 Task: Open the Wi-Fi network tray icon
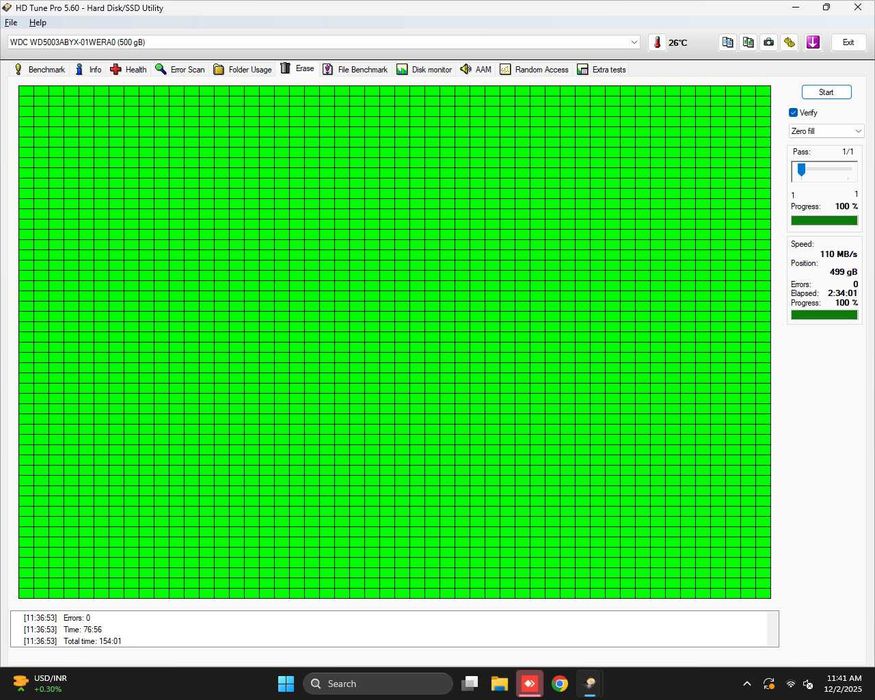point(791,684)
